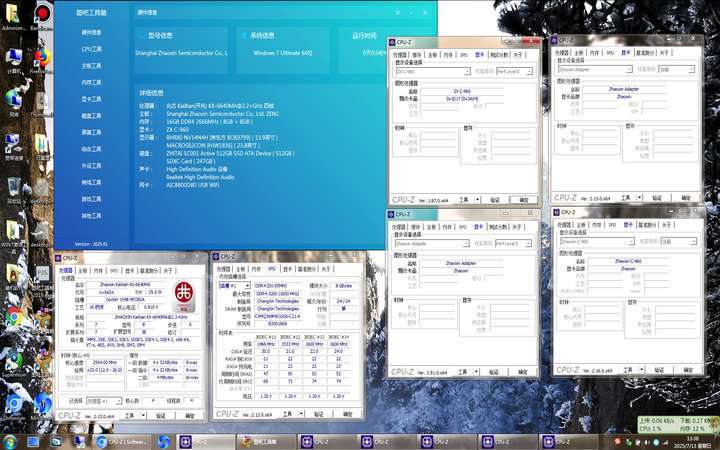Screen dimensions: 720x450
Task: Open the 网络 (Network) desktop icon
Action: [x=14, y=101]
